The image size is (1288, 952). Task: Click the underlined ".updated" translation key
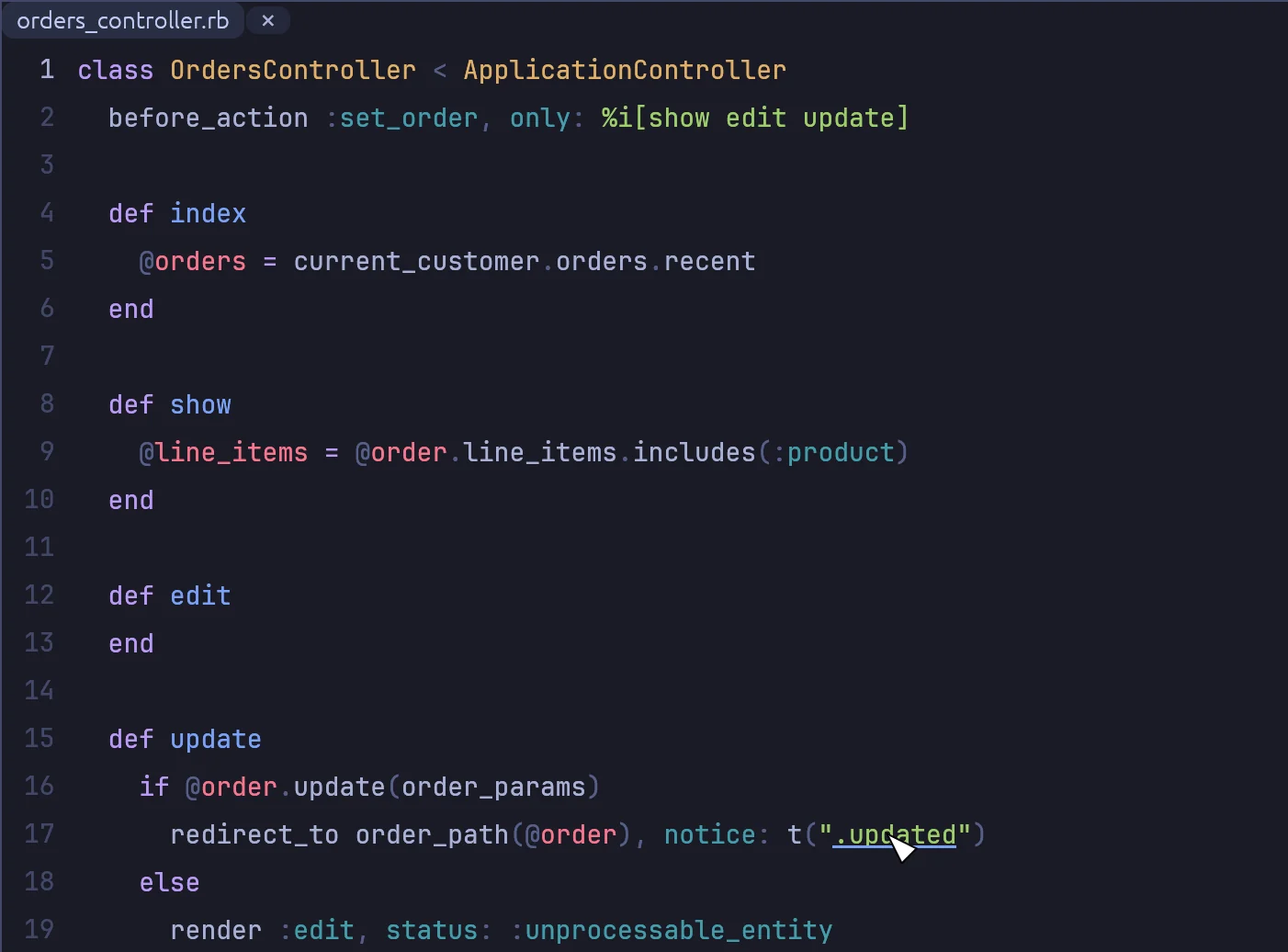(894, 834)
